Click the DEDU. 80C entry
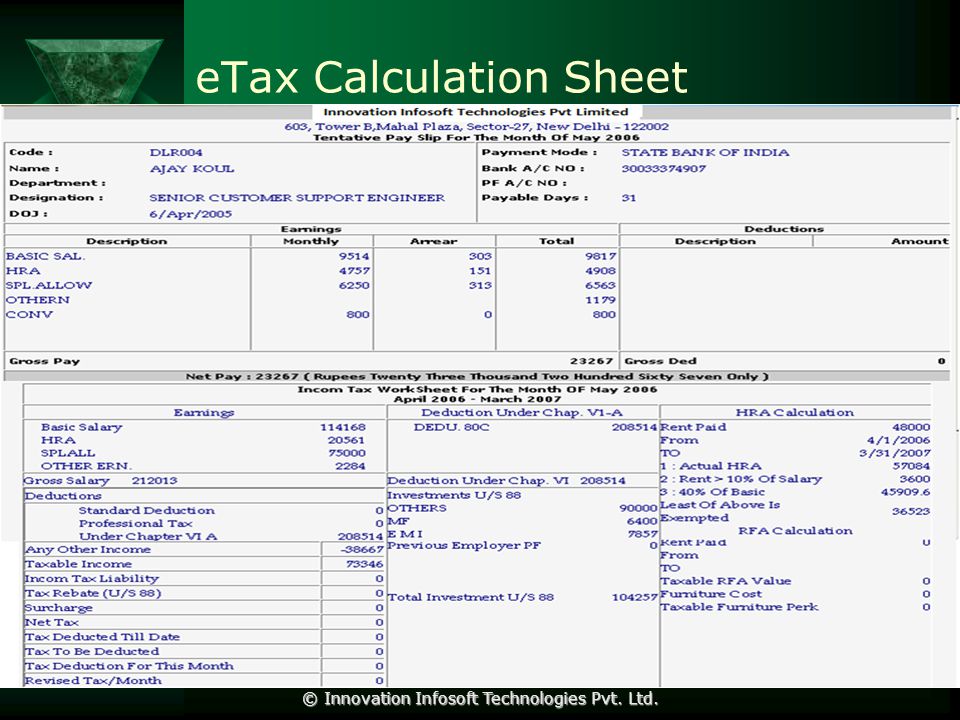Image resolution: width=960 pixels, height=720 pixels. tap(451, 427)
